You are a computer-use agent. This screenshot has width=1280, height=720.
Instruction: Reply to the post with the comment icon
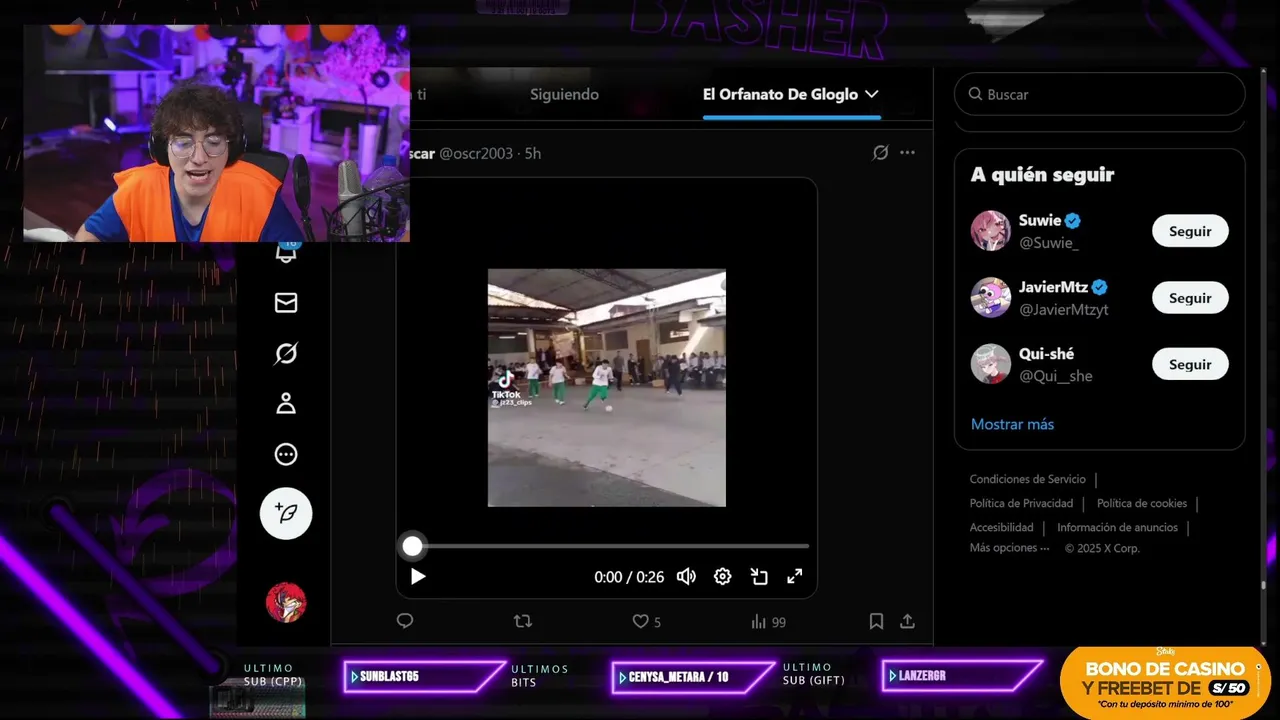pyautogui.click(x=405, y=621)
